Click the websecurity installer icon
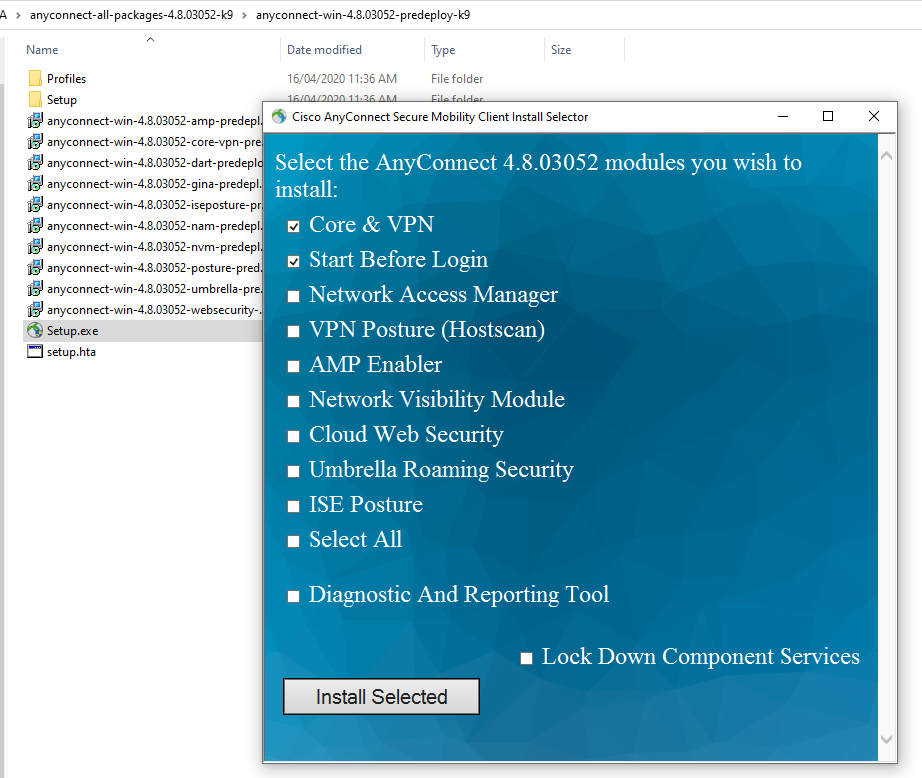Image resolution: width=922 pixels, height=778 pixels. point(35,309)
